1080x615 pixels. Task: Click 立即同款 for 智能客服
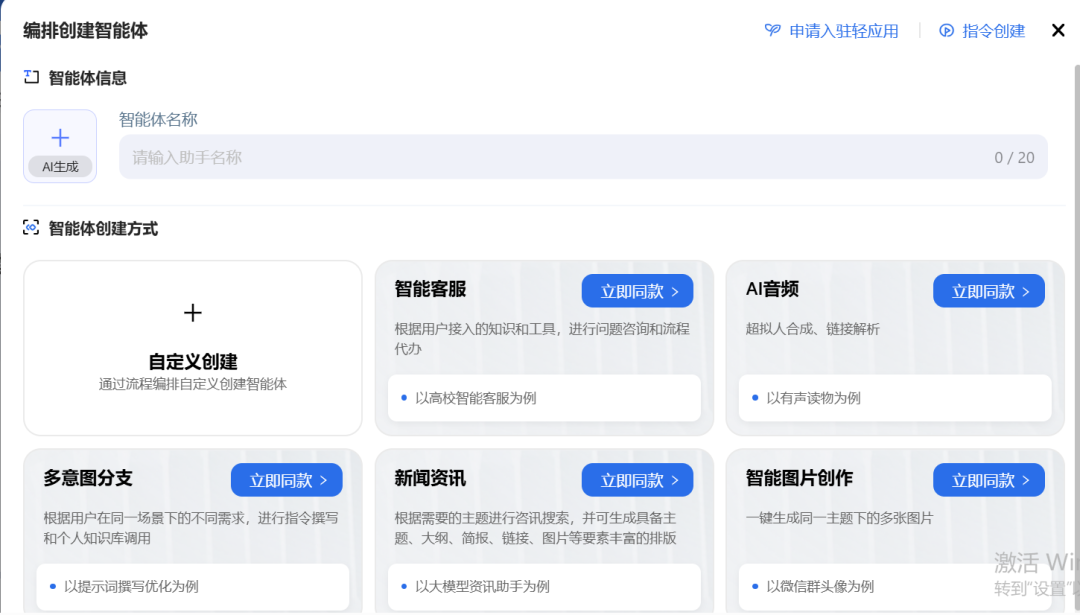tap(637, 291)
